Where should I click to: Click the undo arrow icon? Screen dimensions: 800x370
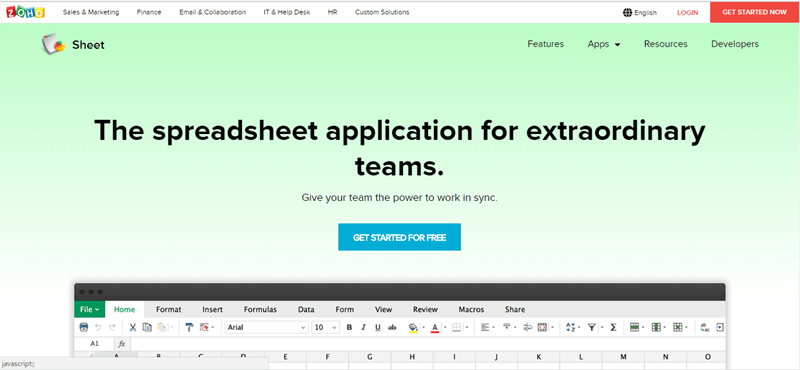point(98,327)
